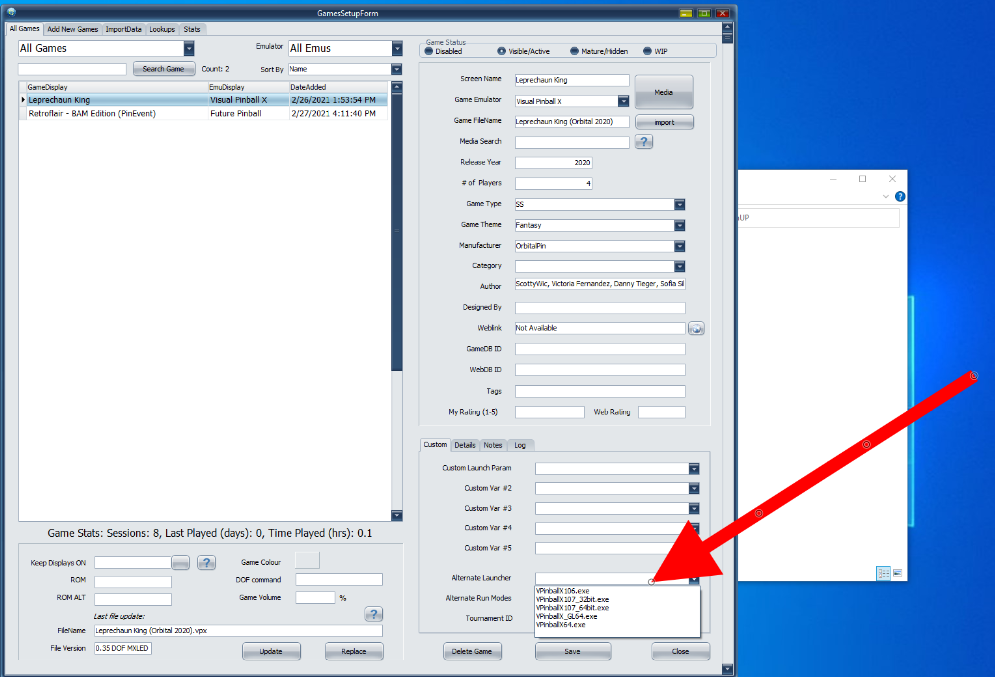Select the Mature/Hidden game status
This screenshot has width=995, height=677.
click(x=574, y=51)
